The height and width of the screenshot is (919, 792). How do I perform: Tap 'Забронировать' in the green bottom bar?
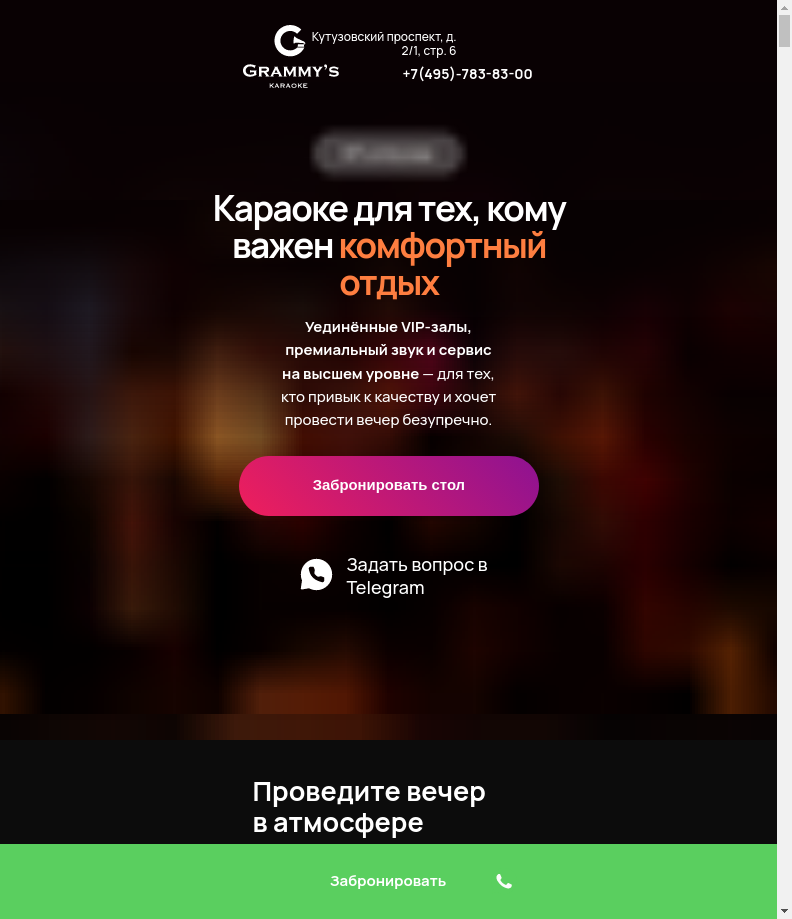click(388, 881)
